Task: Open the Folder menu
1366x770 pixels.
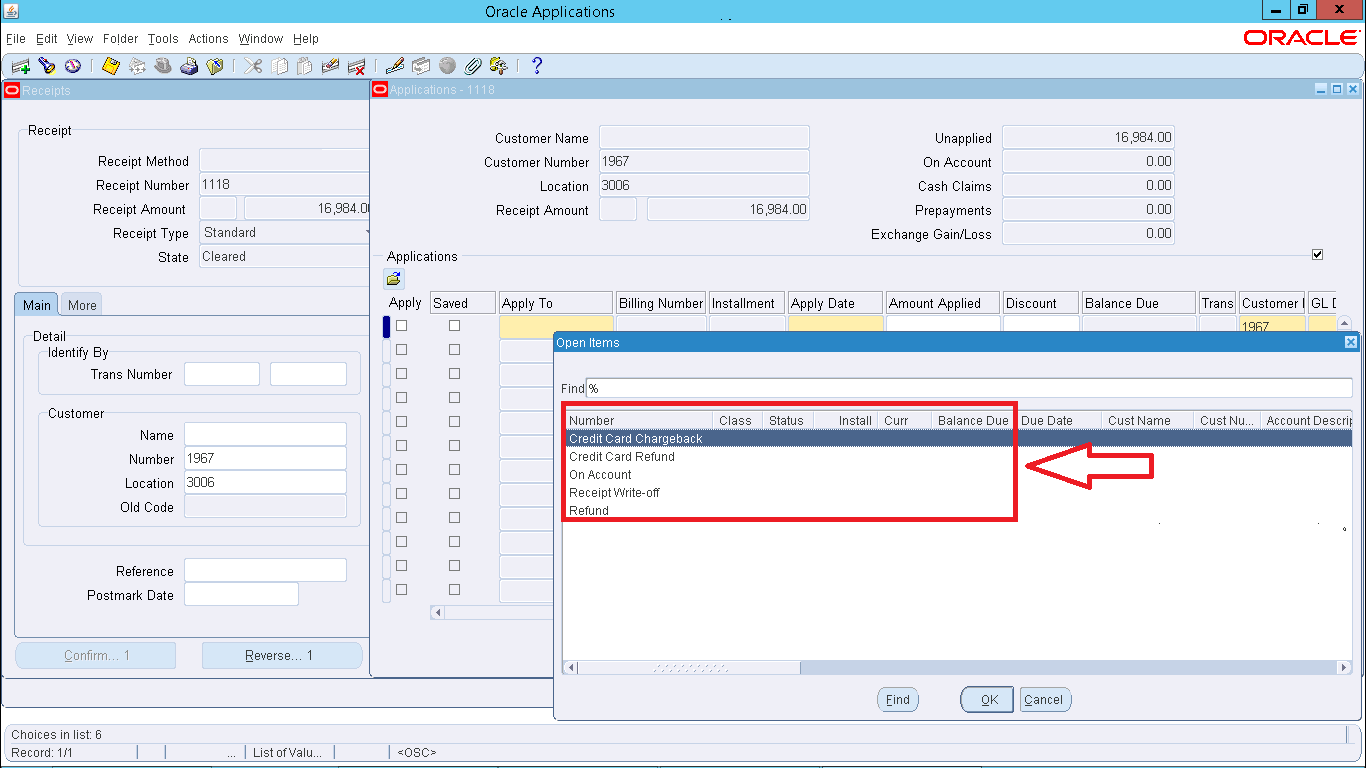Action: point(120,39)
